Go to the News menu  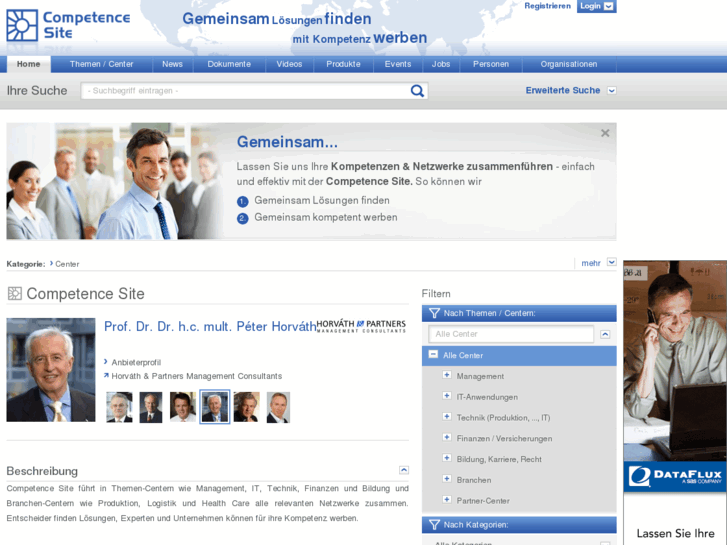point(172,64)
